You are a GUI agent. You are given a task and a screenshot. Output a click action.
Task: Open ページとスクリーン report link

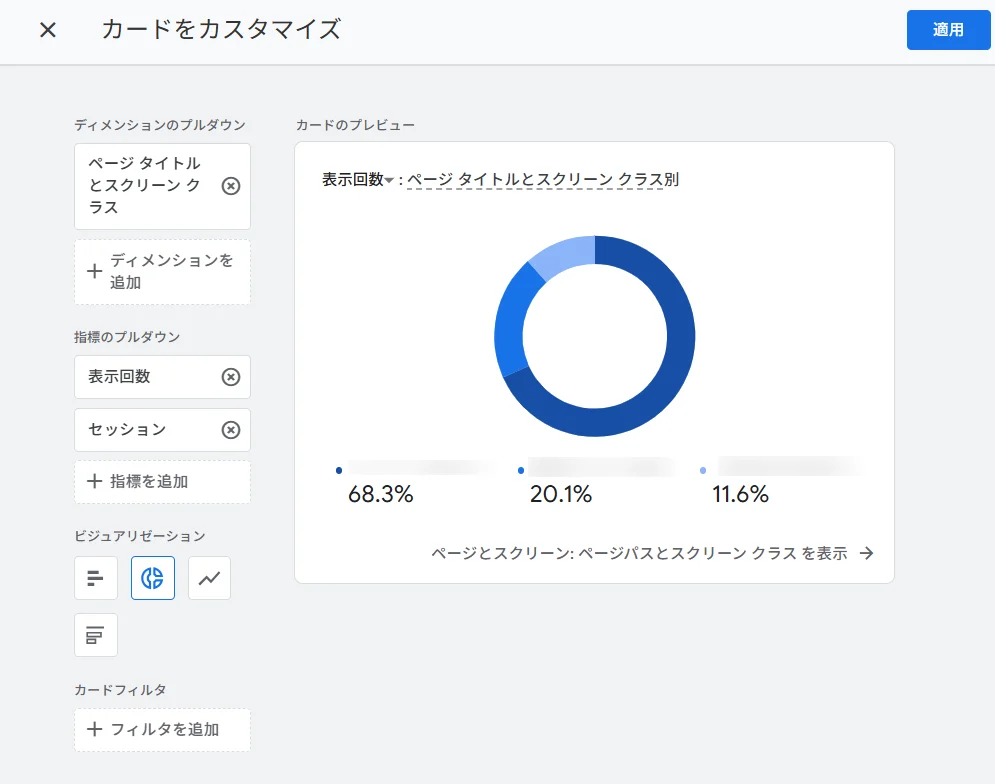coord(652,554)
